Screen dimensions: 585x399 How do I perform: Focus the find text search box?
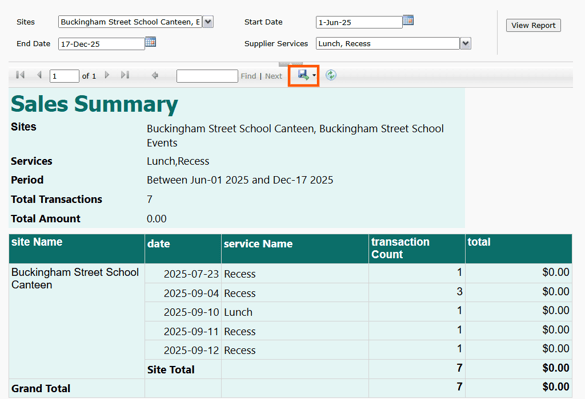[207, 76]
